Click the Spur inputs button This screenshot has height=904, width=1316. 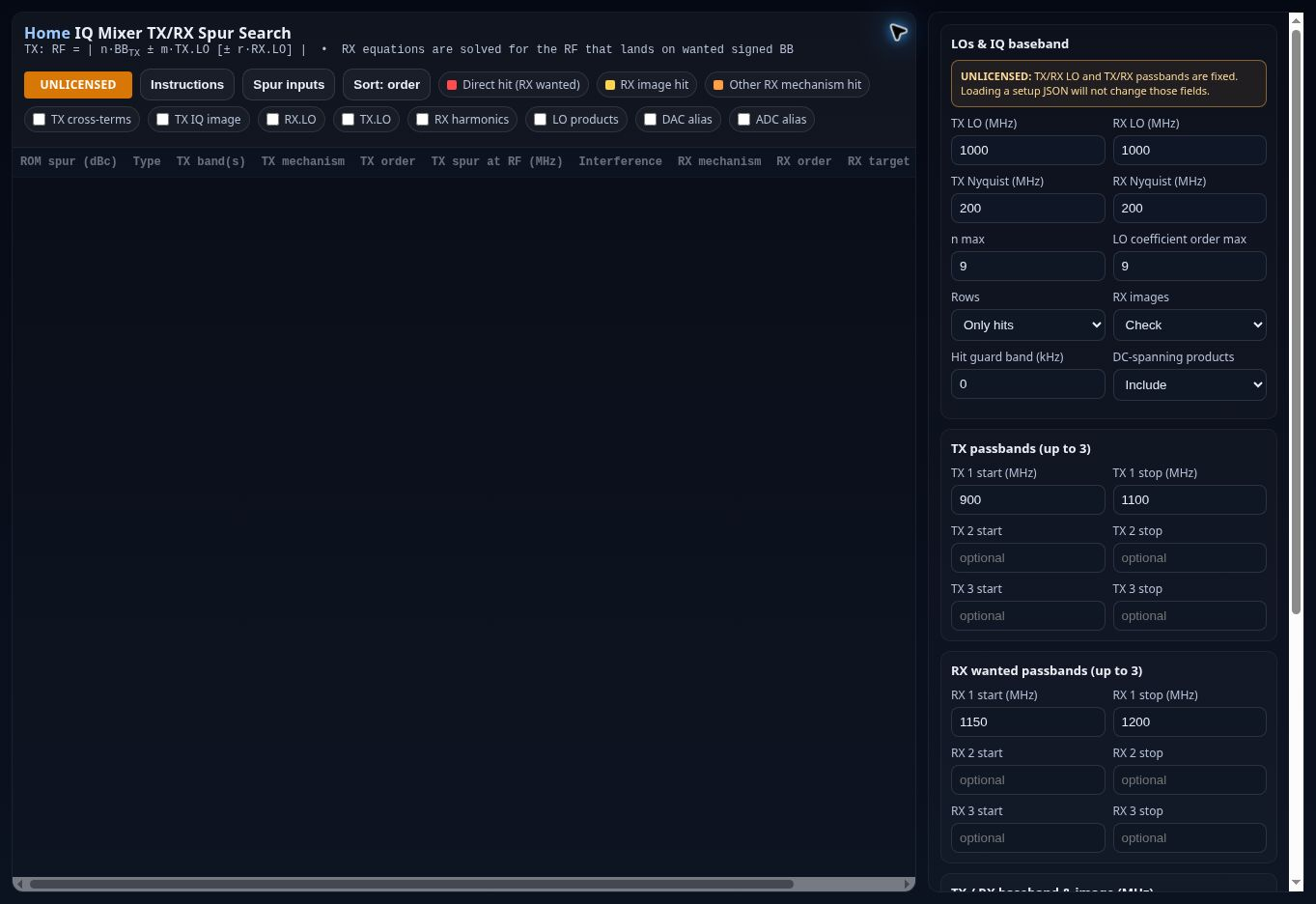coord(289,85)
